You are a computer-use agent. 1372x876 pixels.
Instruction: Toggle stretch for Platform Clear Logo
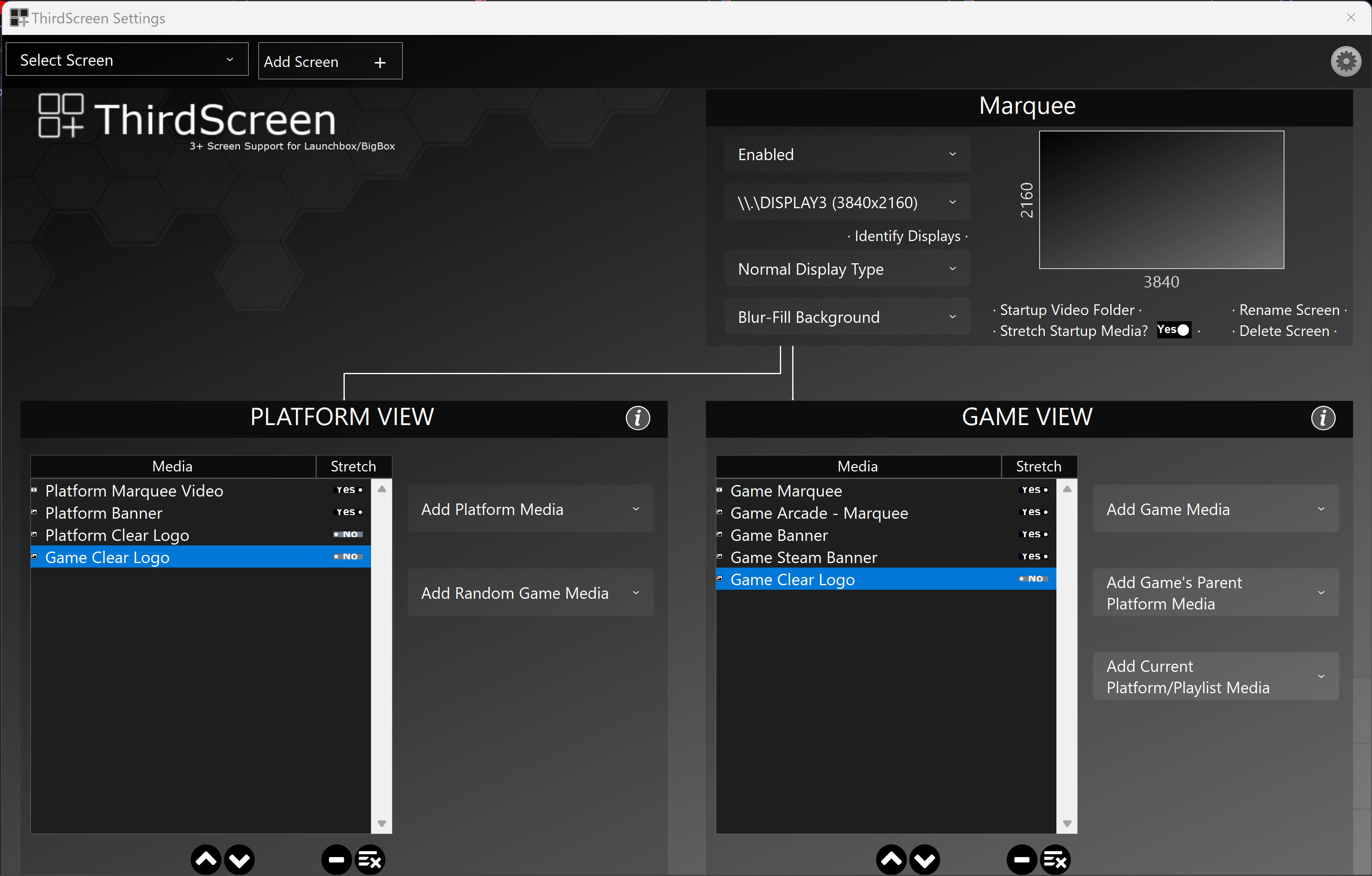349,534
